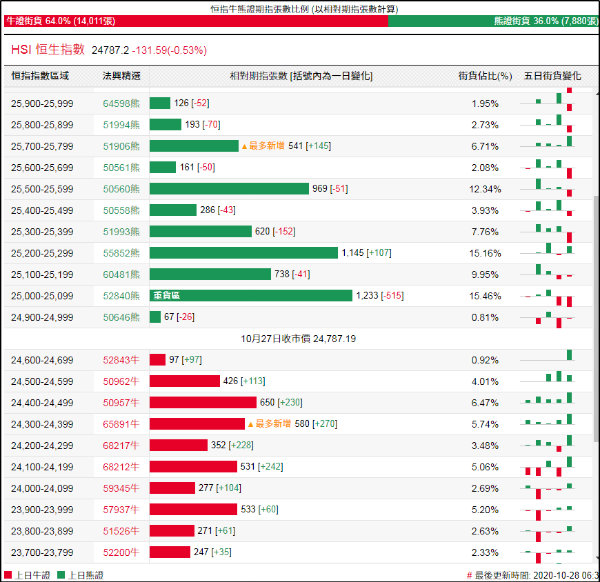Viewport: 600px width, 582px height.
Task: Click the value 1,145 [+107]
Action: [x=366, y=253]
